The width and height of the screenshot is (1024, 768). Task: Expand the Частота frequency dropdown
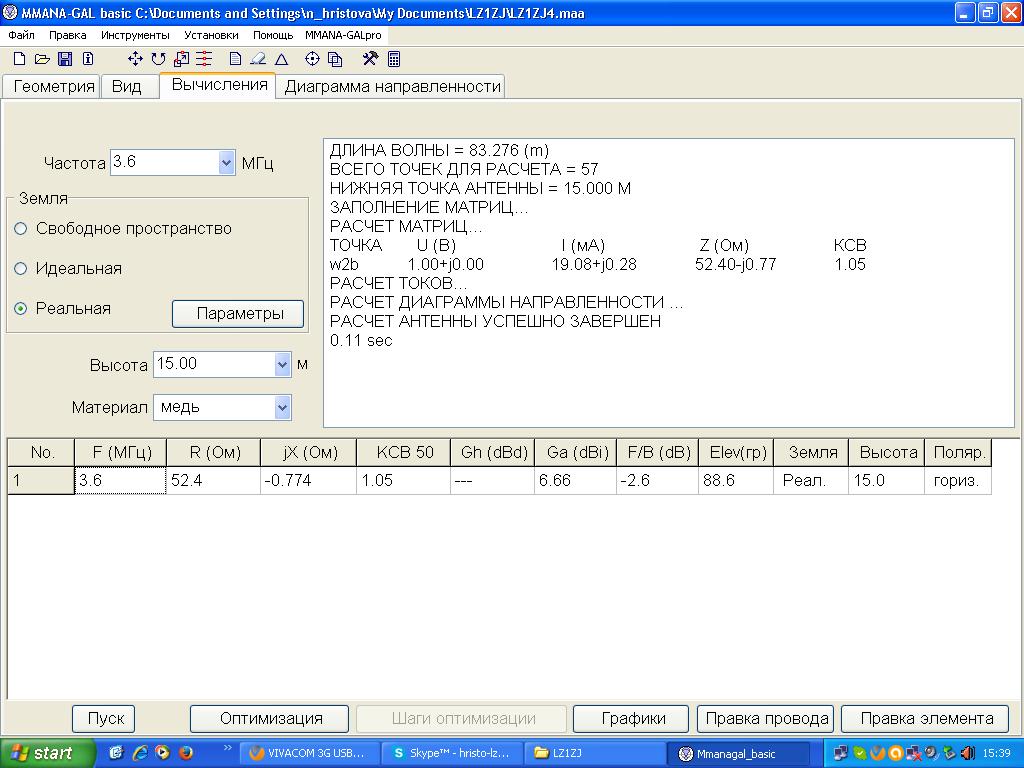(x=225, y=163)
